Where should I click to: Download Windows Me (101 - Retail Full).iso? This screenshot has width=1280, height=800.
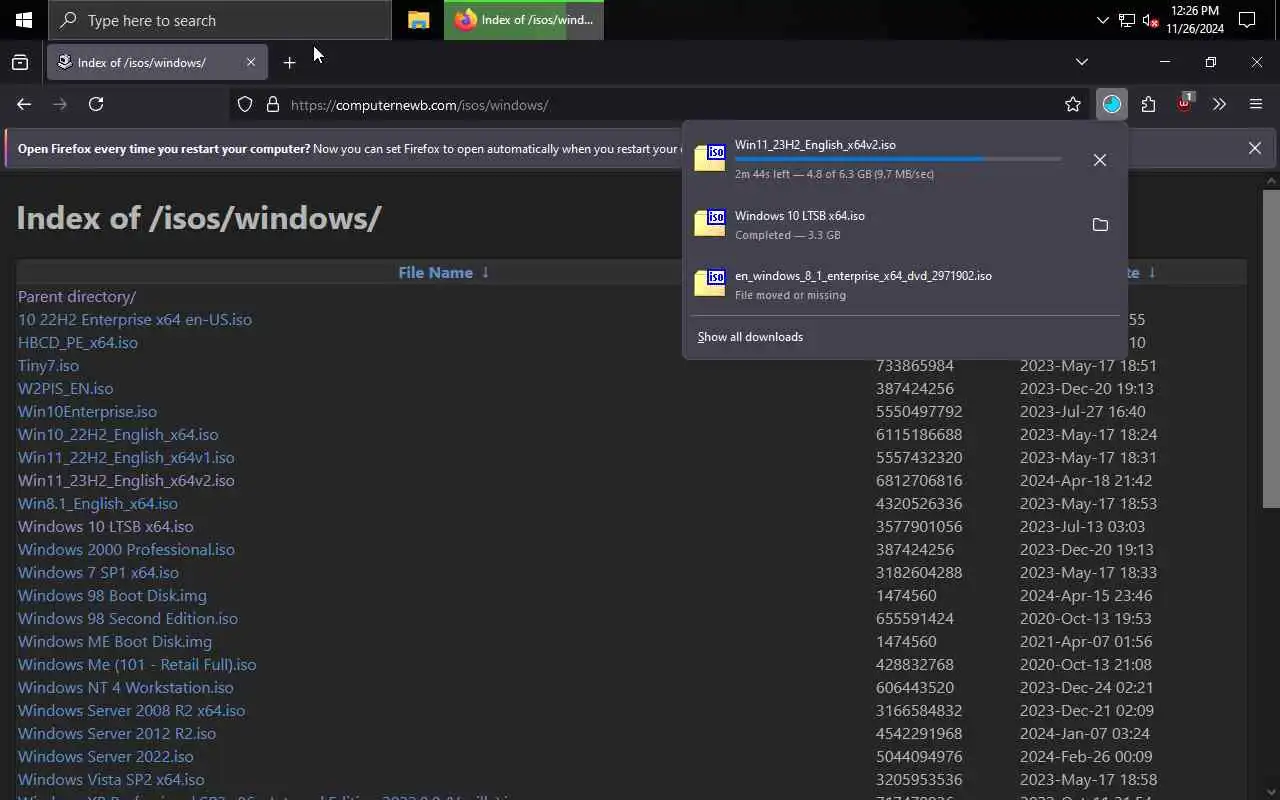[137, 664]
